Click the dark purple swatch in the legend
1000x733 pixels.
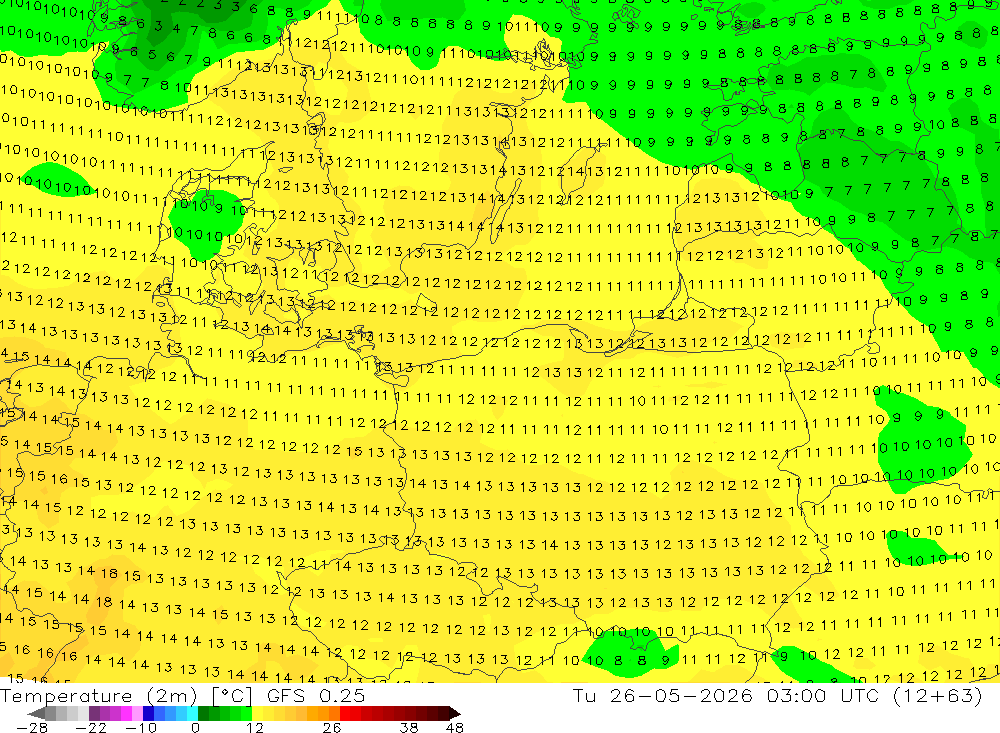coord(94,713)
